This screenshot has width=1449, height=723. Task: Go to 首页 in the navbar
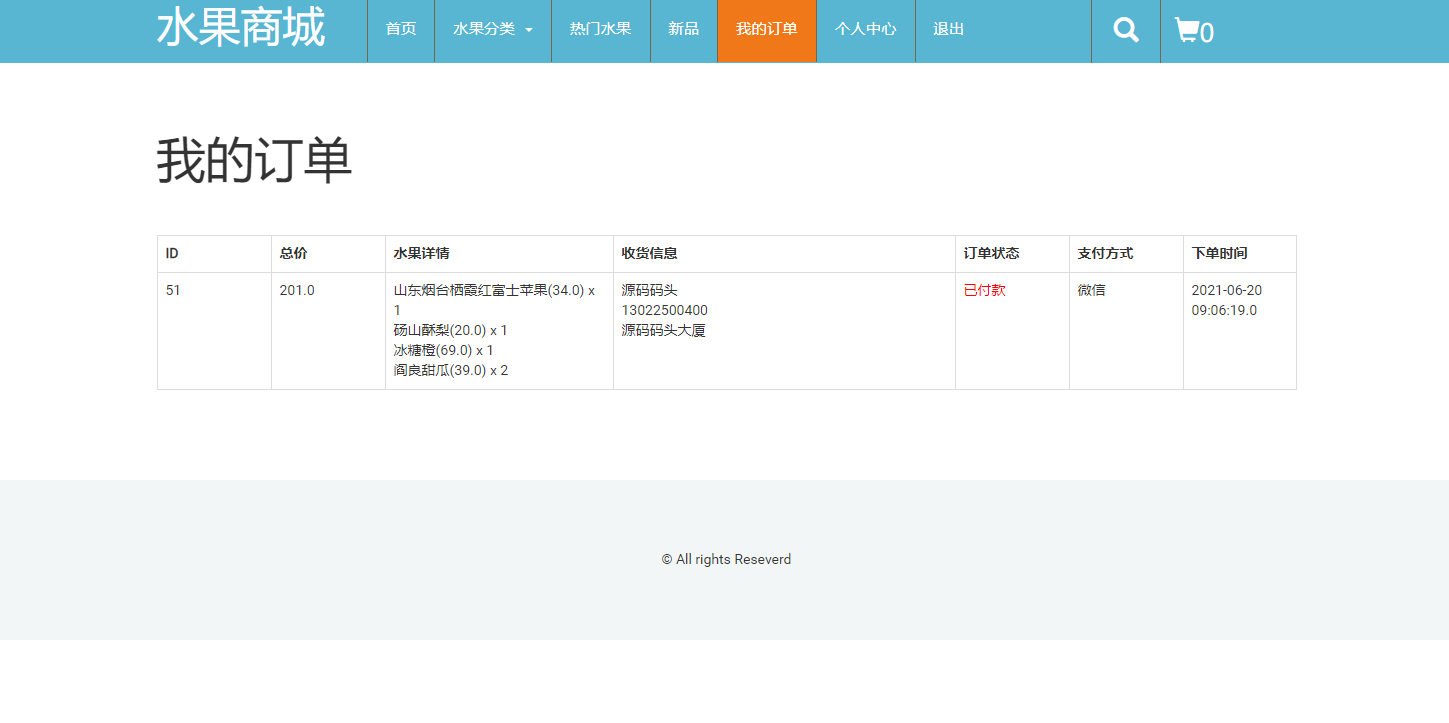pos(401,29)
